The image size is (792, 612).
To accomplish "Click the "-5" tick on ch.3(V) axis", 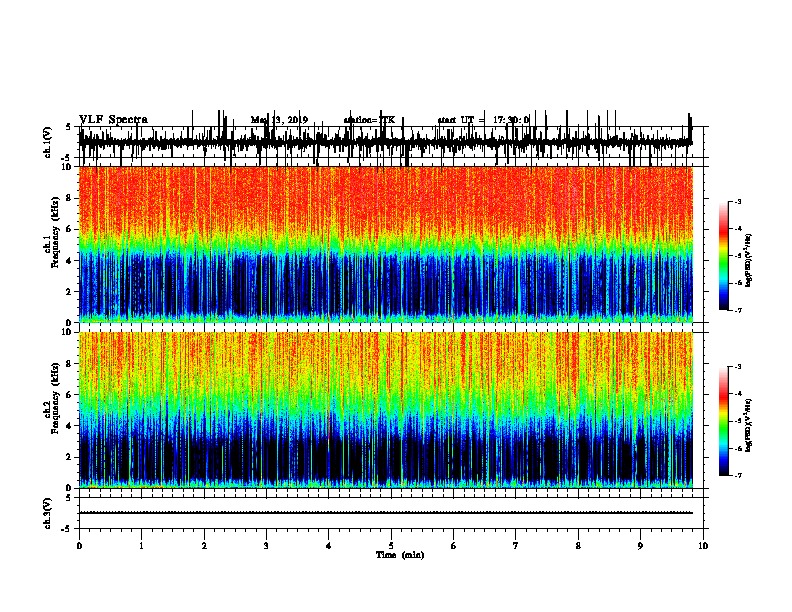I will [66, 529].
